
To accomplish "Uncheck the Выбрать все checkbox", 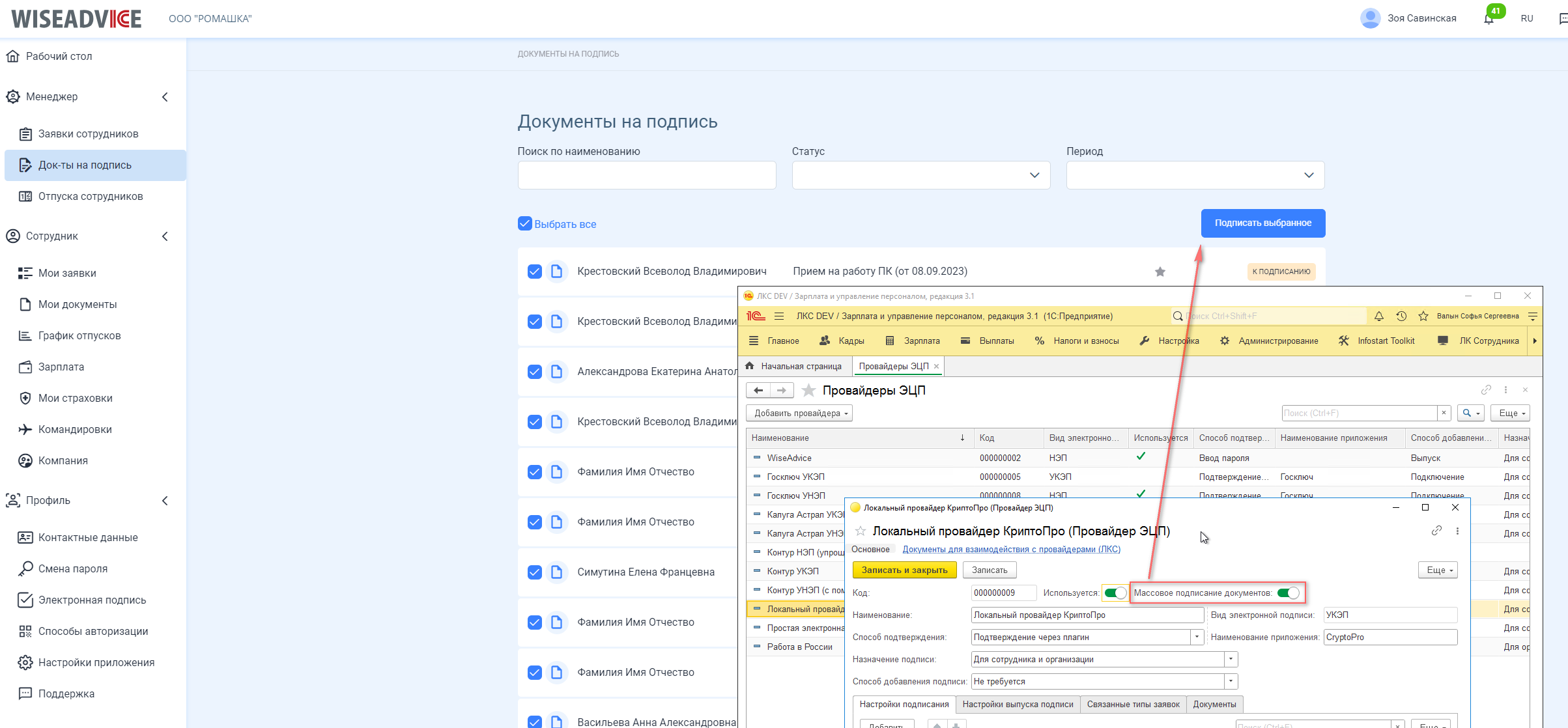I will 525,224.
